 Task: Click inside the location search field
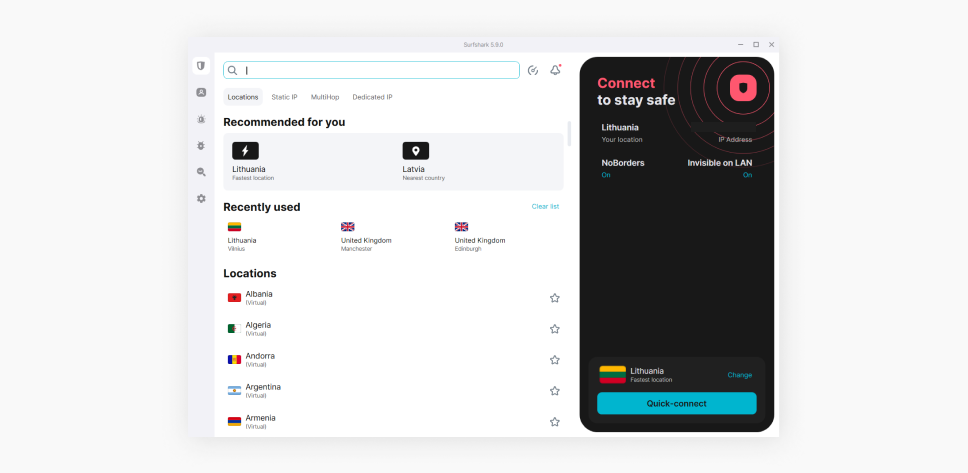tap(372, 70)
